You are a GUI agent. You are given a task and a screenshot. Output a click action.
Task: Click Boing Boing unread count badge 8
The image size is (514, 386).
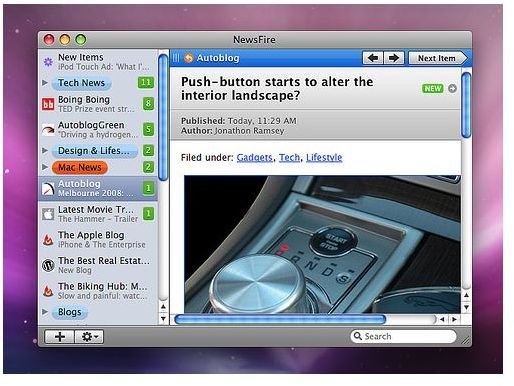coord(149,104)
